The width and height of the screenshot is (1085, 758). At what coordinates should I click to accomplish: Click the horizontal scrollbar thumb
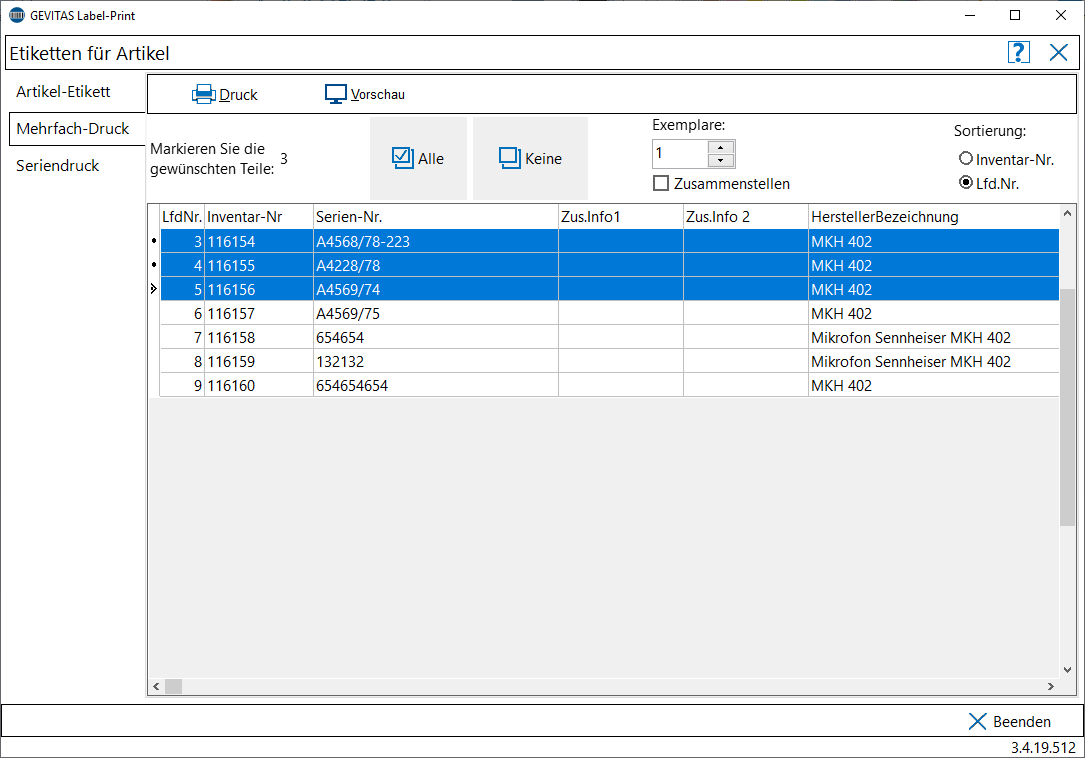(x=173, y=687)
